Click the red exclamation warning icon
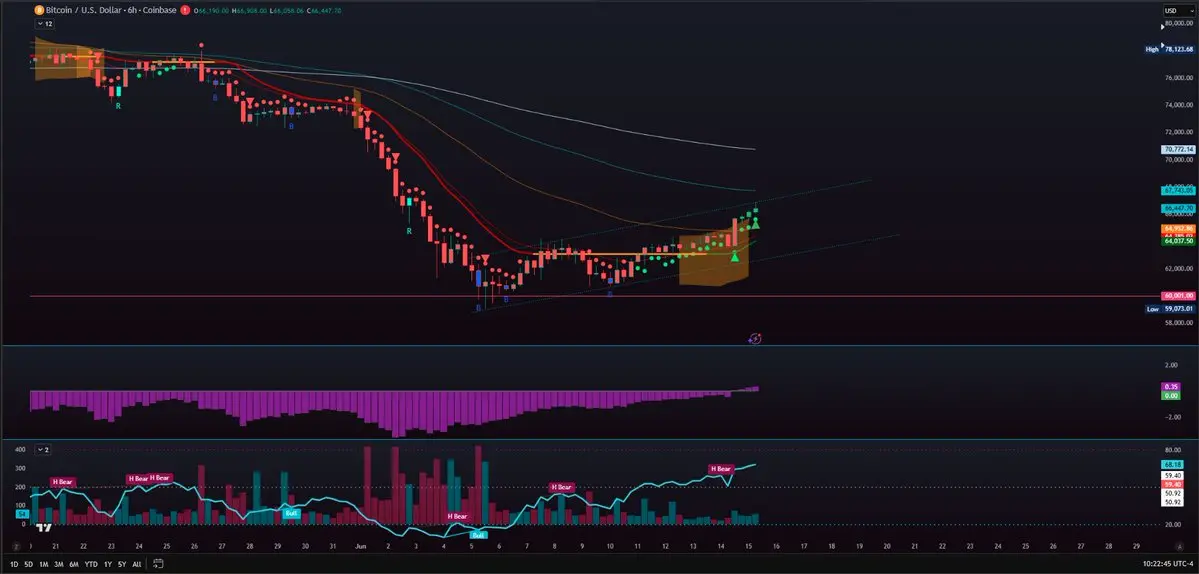This screenshot has width=1199, height=574. coord(185,11)
